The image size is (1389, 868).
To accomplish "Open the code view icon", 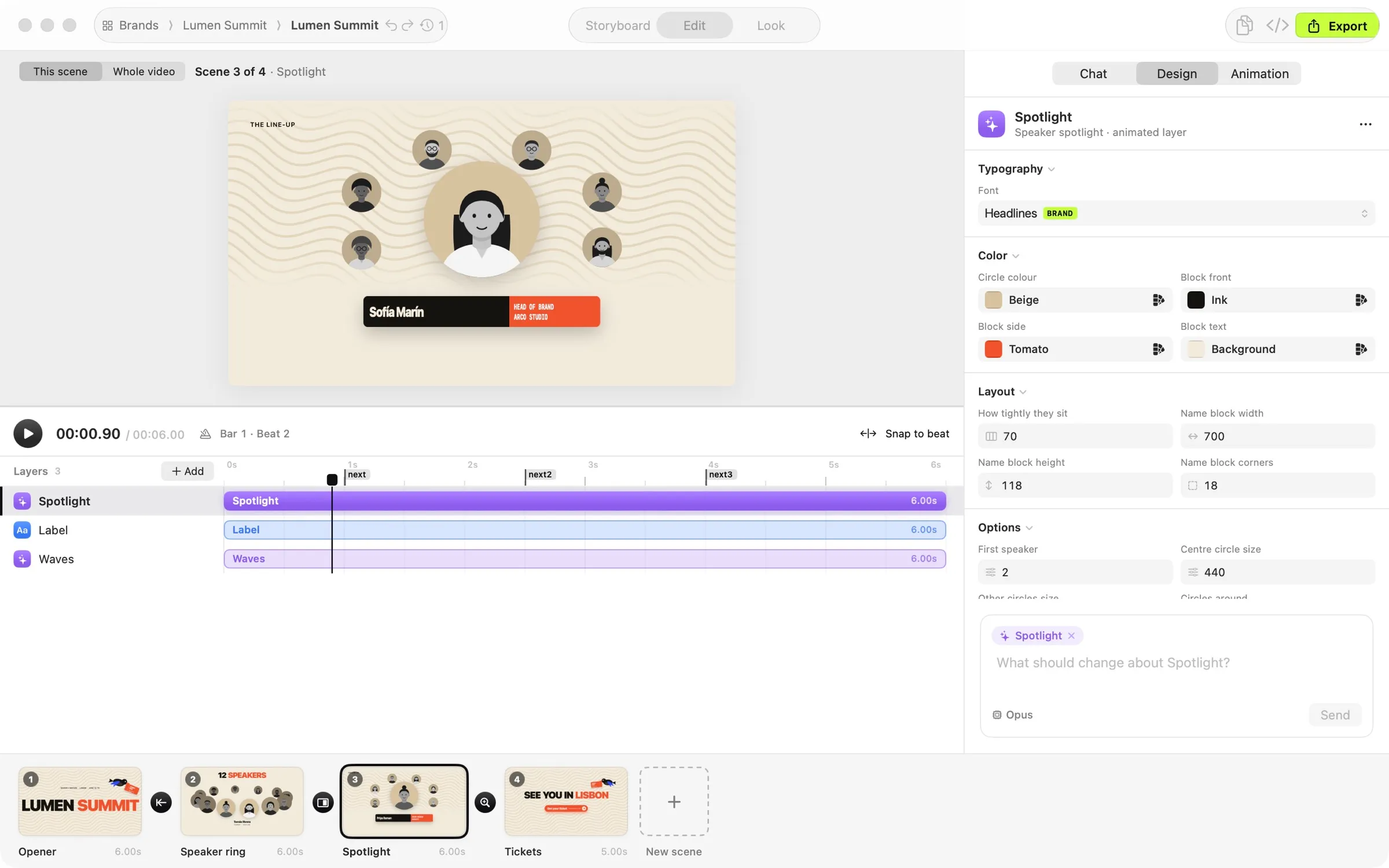I will (x=1277, y=25).
